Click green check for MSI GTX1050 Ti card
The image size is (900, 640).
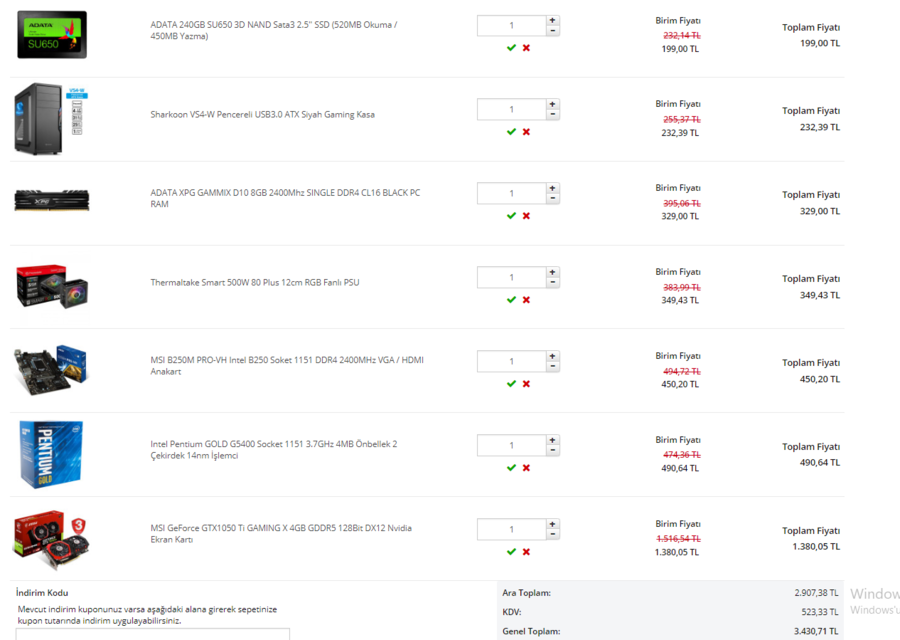click(x=511, y=552)
